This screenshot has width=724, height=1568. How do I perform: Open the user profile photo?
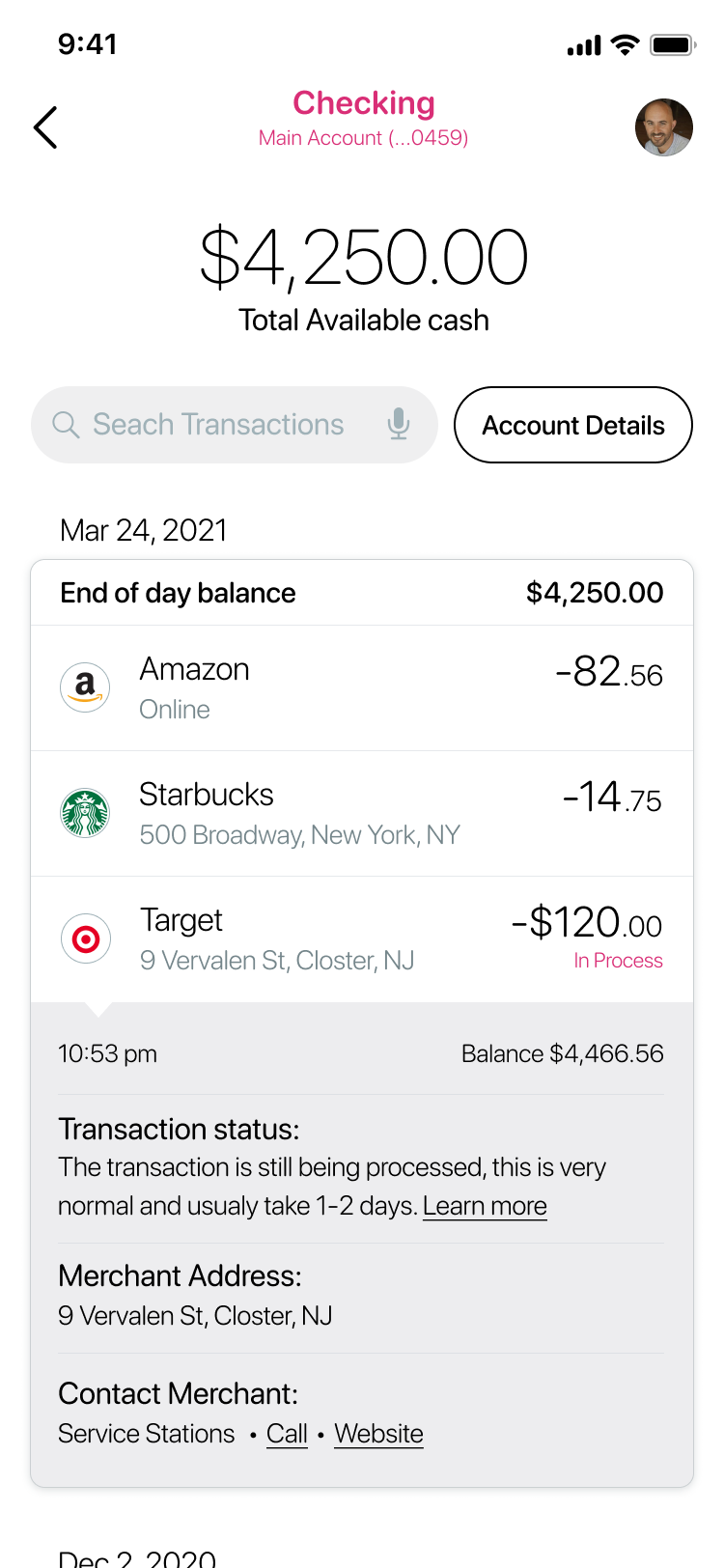(663, 127)
